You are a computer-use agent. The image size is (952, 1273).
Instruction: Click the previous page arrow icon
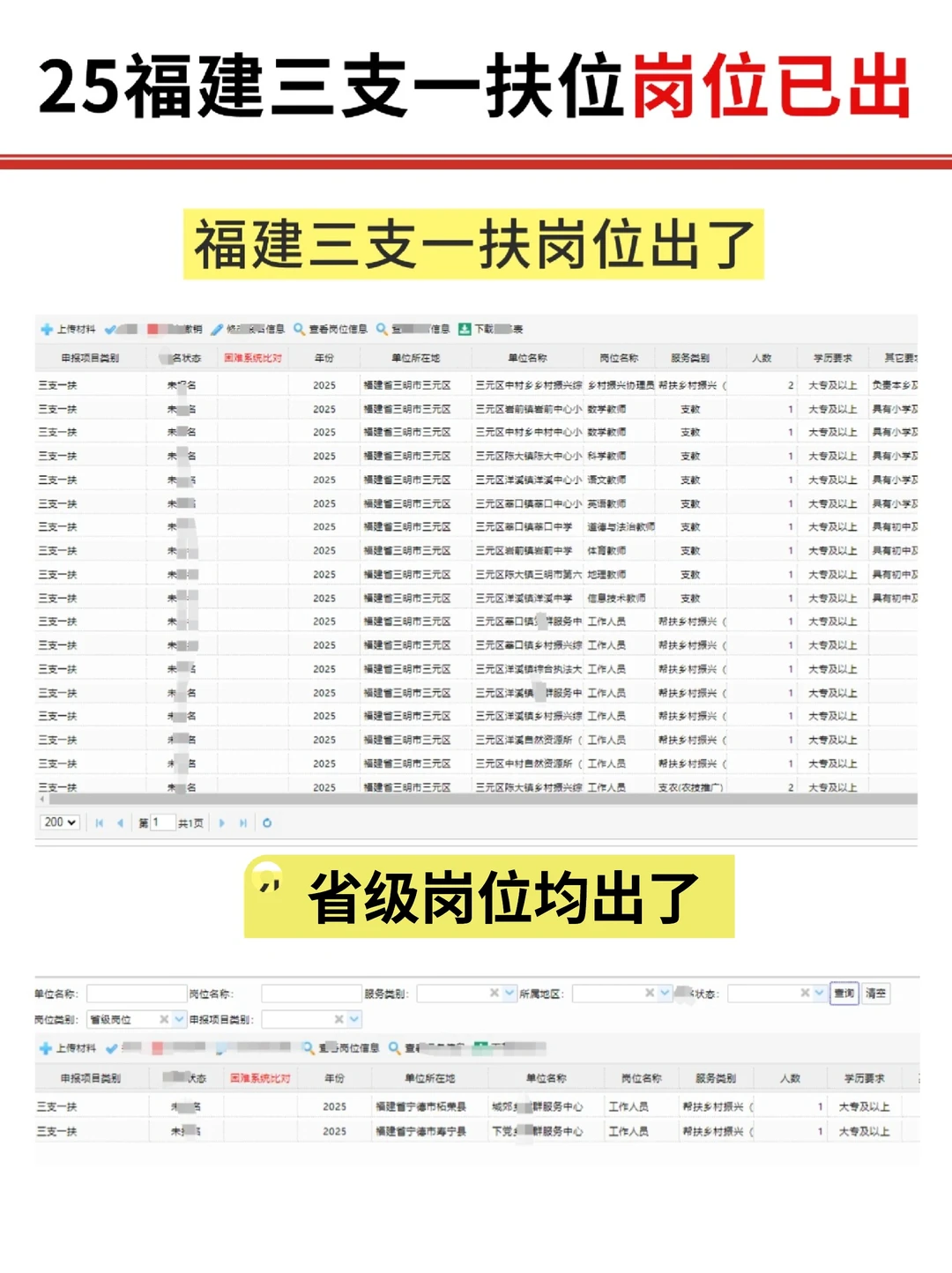(121, 823)
